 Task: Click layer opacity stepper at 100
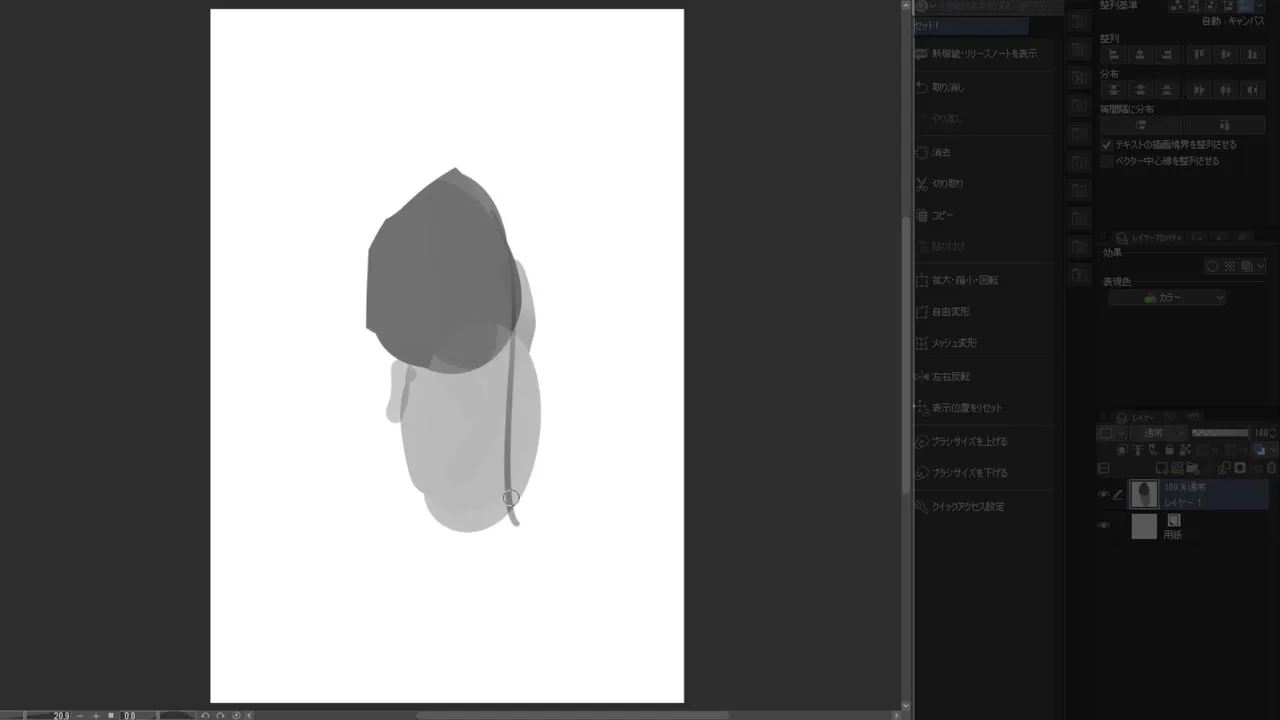click(x=1273, y=433)
